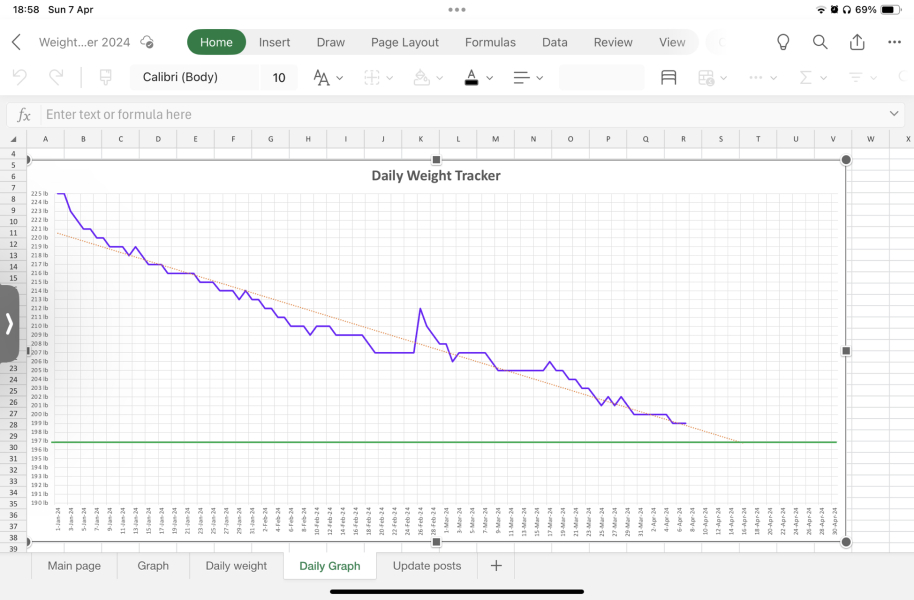
Task: Select the Calibri (Body) font name box
Action: (x=194, y=77)
